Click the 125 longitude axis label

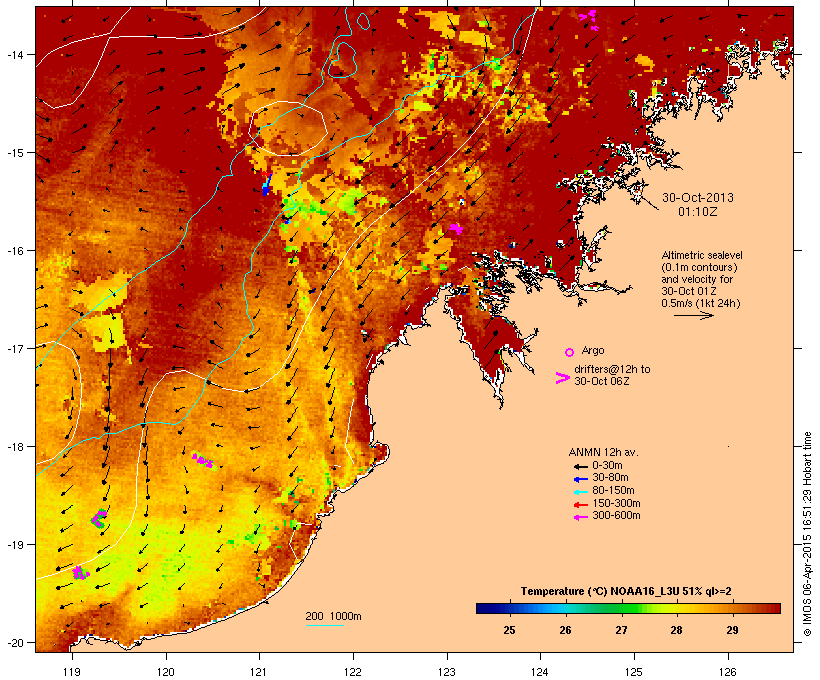[634, 672]
